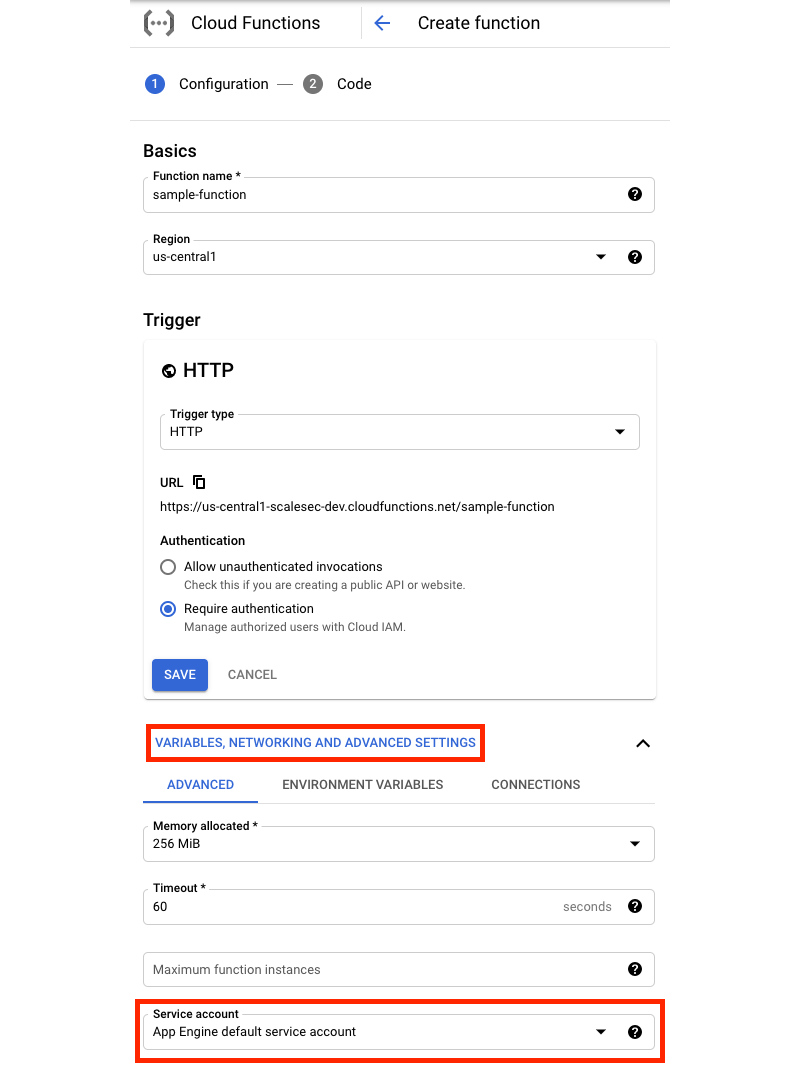
Task: Select Require authentication radio button
Action: tap(168, 609)
